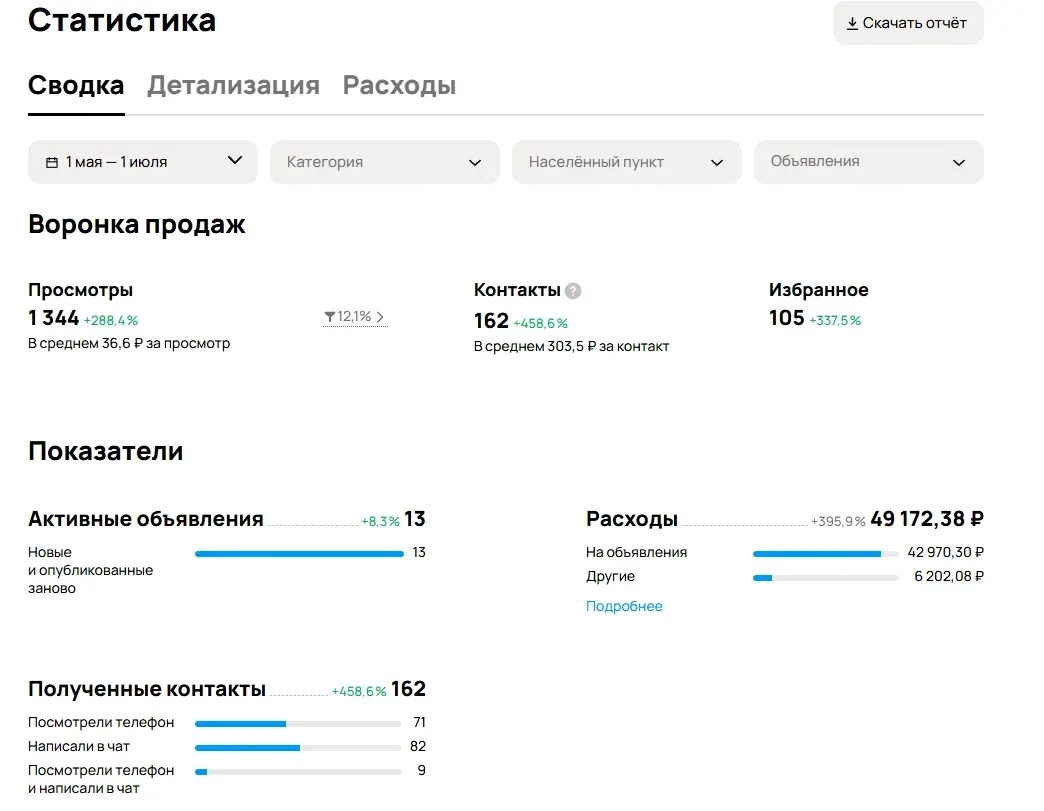This screenshot has height=811, width=1044.
Task: Open the Детализация tab
Action: (x=233, y=85)
